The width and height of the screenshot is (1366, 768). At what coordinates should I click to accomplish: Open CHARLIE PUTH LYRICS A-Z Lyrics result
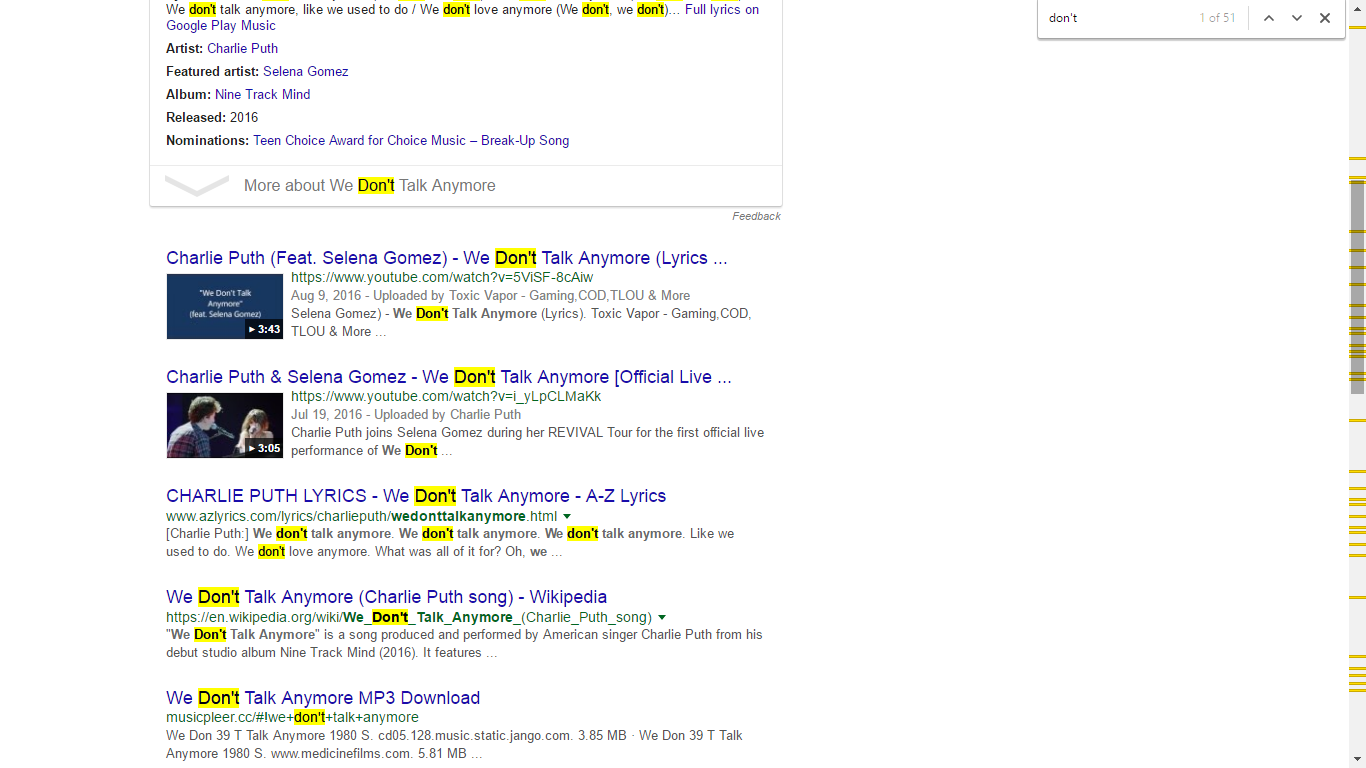(416, 496)
